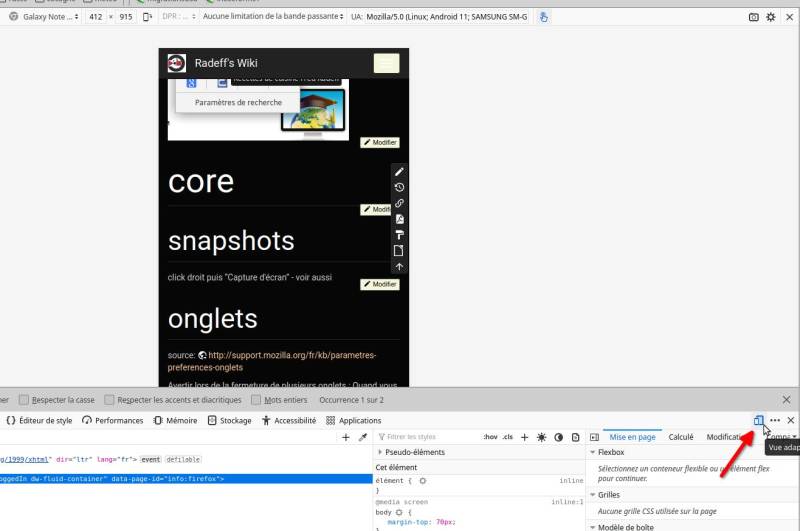This screenshot has height=531, width=800.
Task: Open page revisions history icon
Action: coord(399,187)
